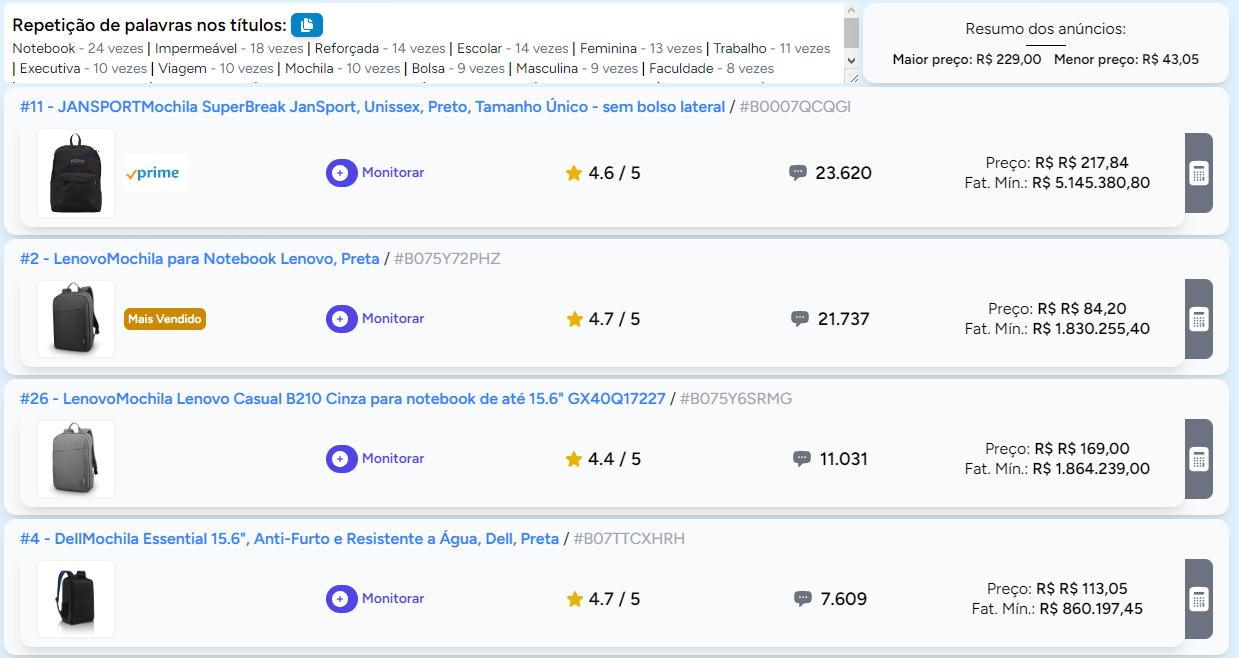The height and width of the screenshot is (658, 1239).
Task: Open calculator for Lenovo Preta backpack
Action: (1198, 319)
